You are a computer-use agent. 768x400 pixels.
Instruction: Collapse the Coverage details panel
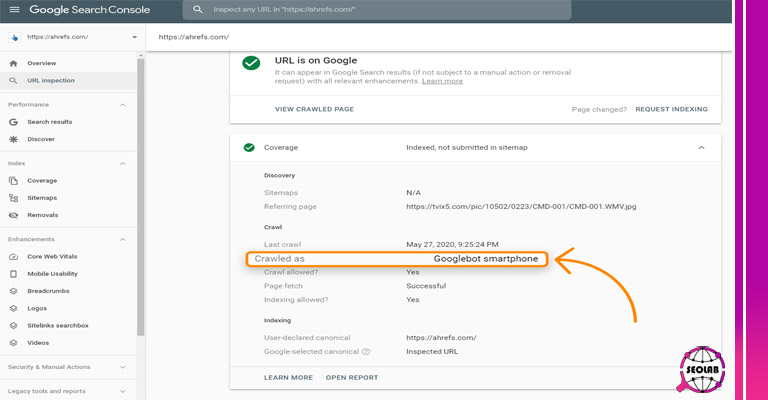click(x=701, y=147)
